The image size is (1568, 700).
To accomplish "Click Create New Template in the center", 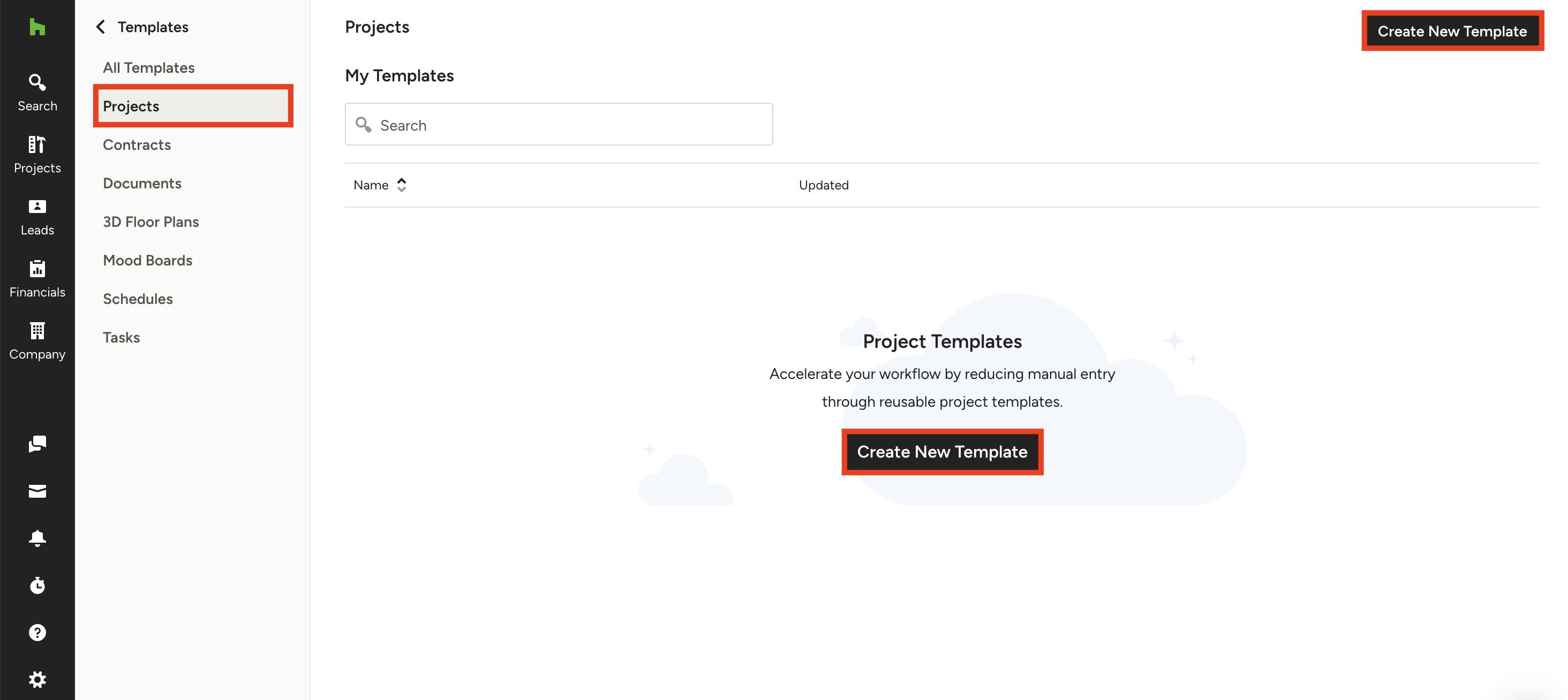I will [x=943, y=452].
